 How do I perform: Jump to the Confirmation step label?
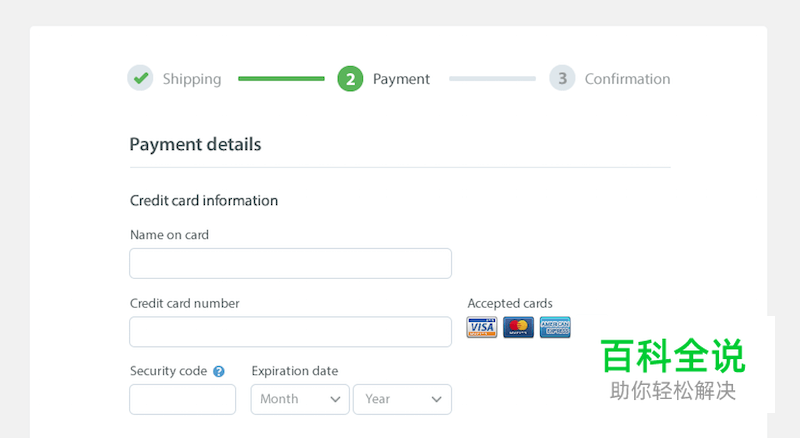point(627,79)
